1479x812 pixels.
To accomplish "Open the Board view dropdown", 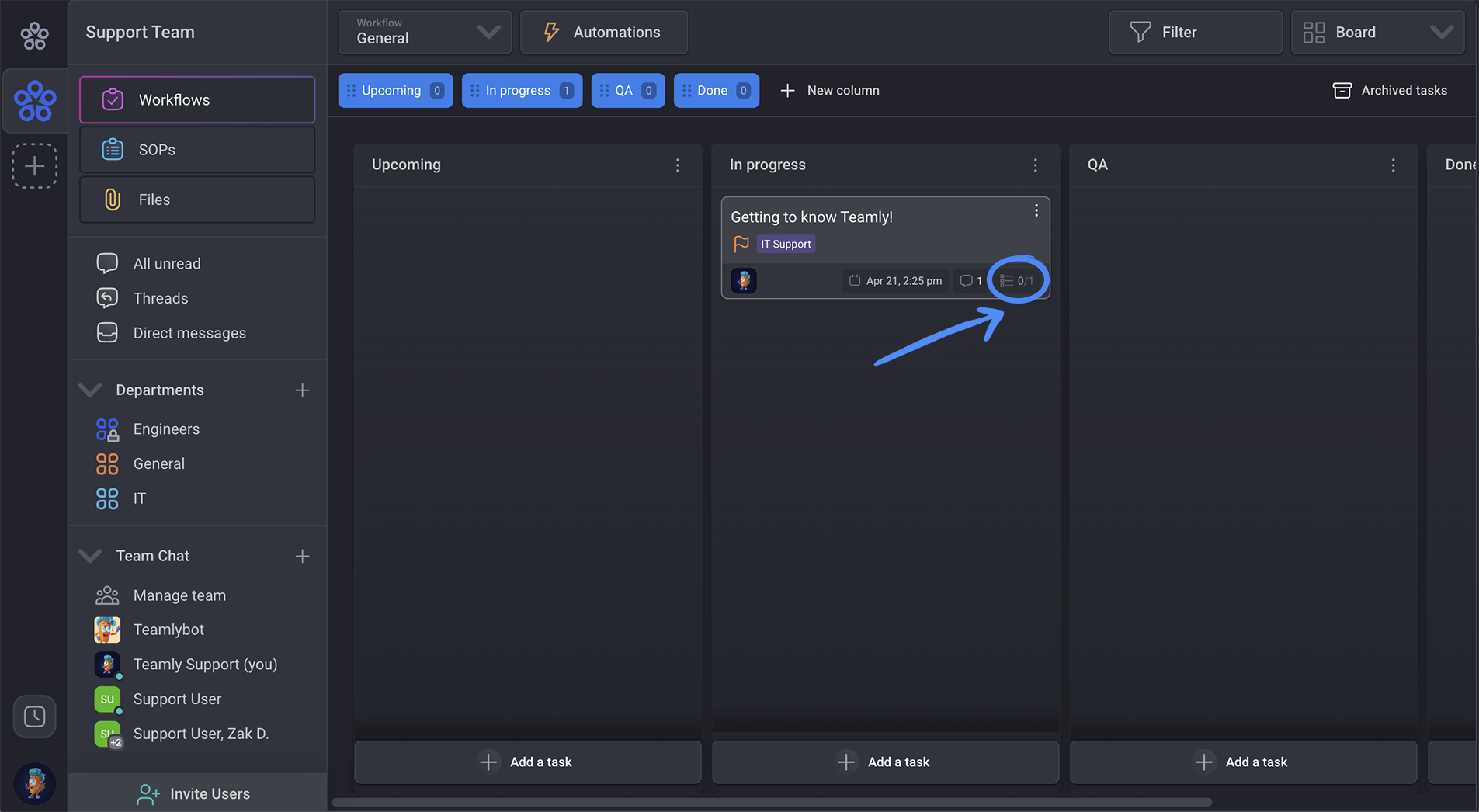I will (1377, 32).
